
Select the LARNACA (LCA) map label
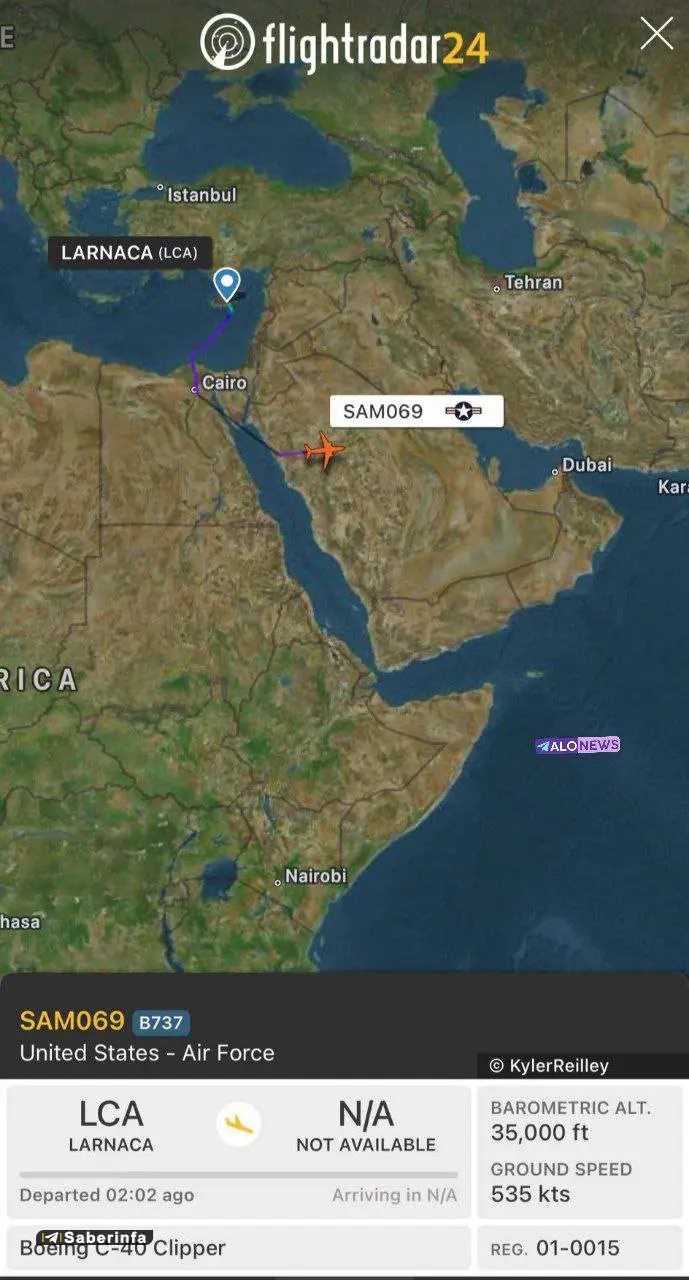click(130, 252)
